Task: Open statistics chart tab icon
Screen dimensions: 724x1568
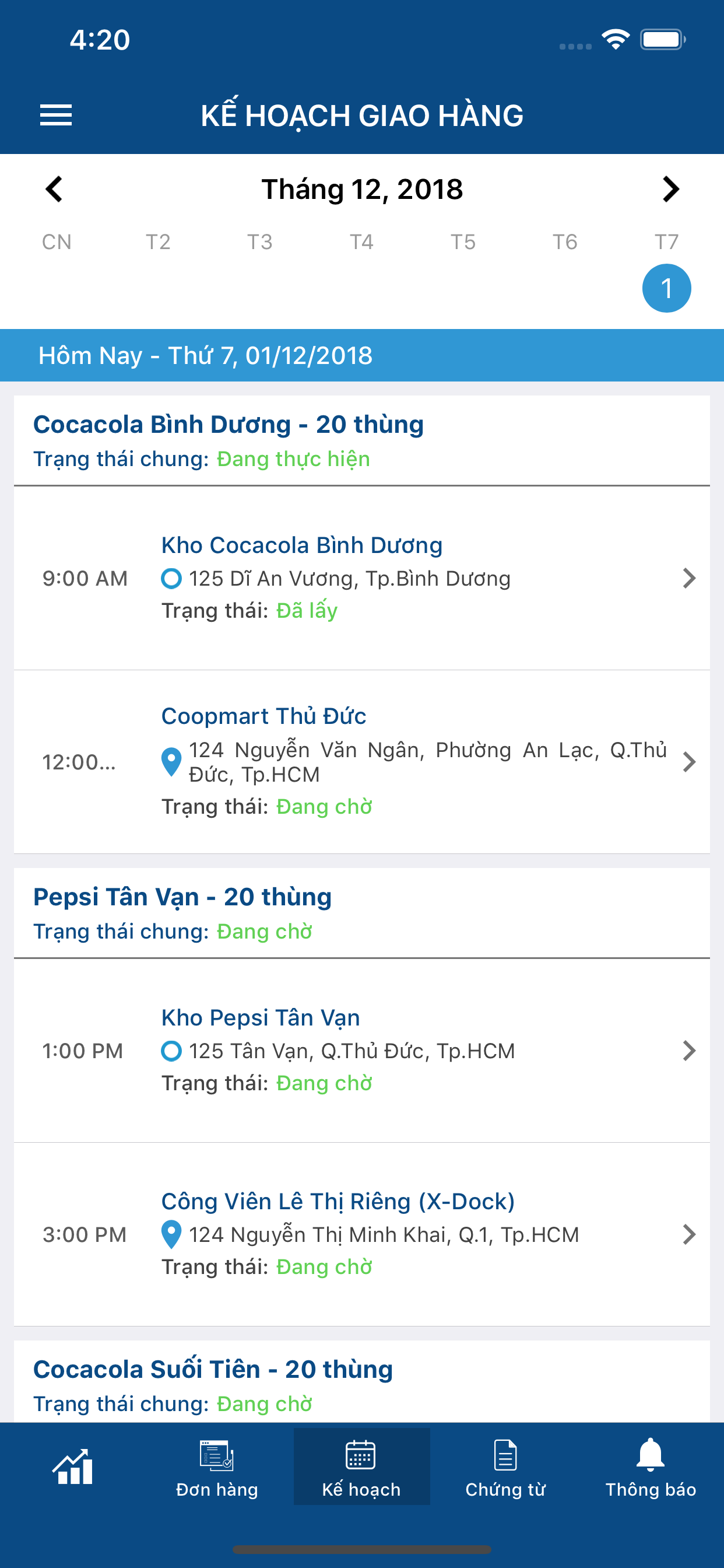Action: pyautogui.click(x=72, y=1467)
